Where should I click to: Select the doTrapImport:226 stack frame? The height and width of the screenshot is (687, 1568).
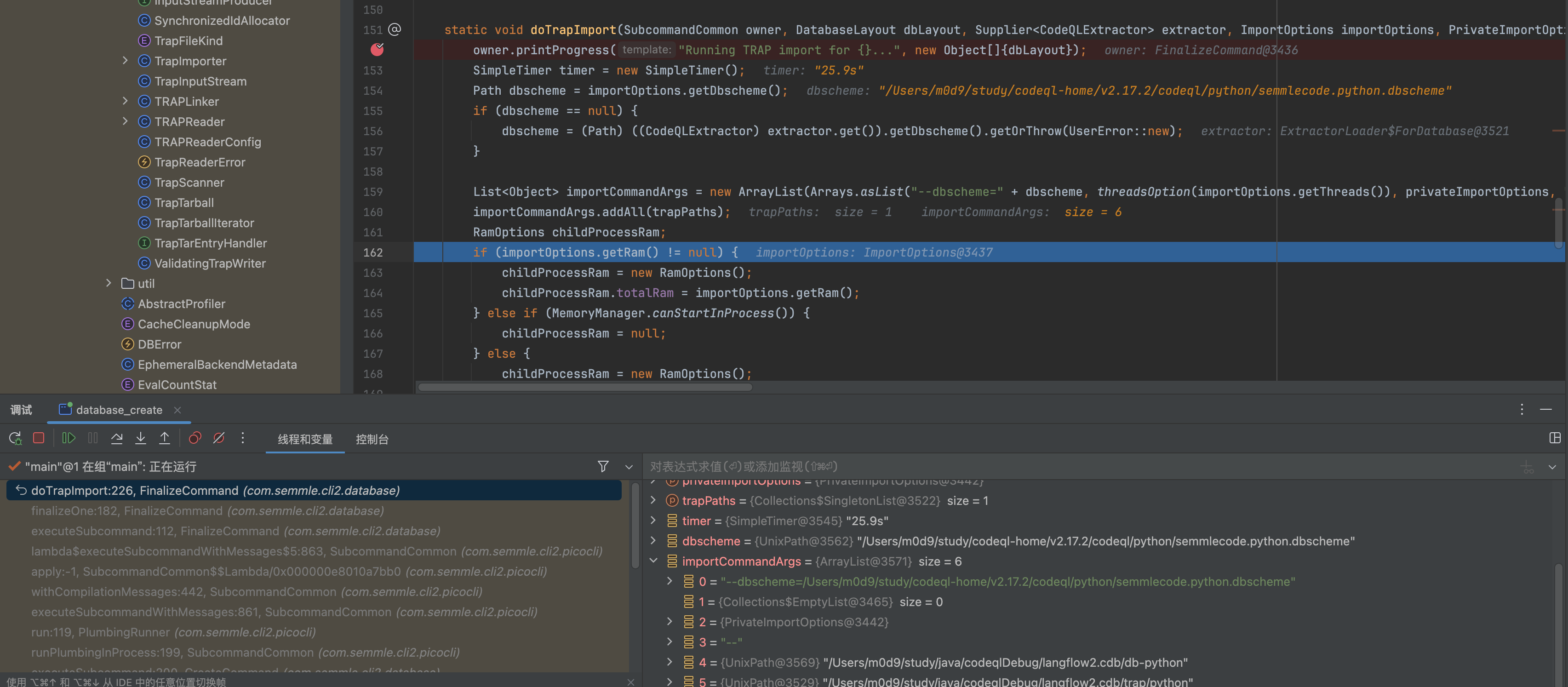(314, 491)
